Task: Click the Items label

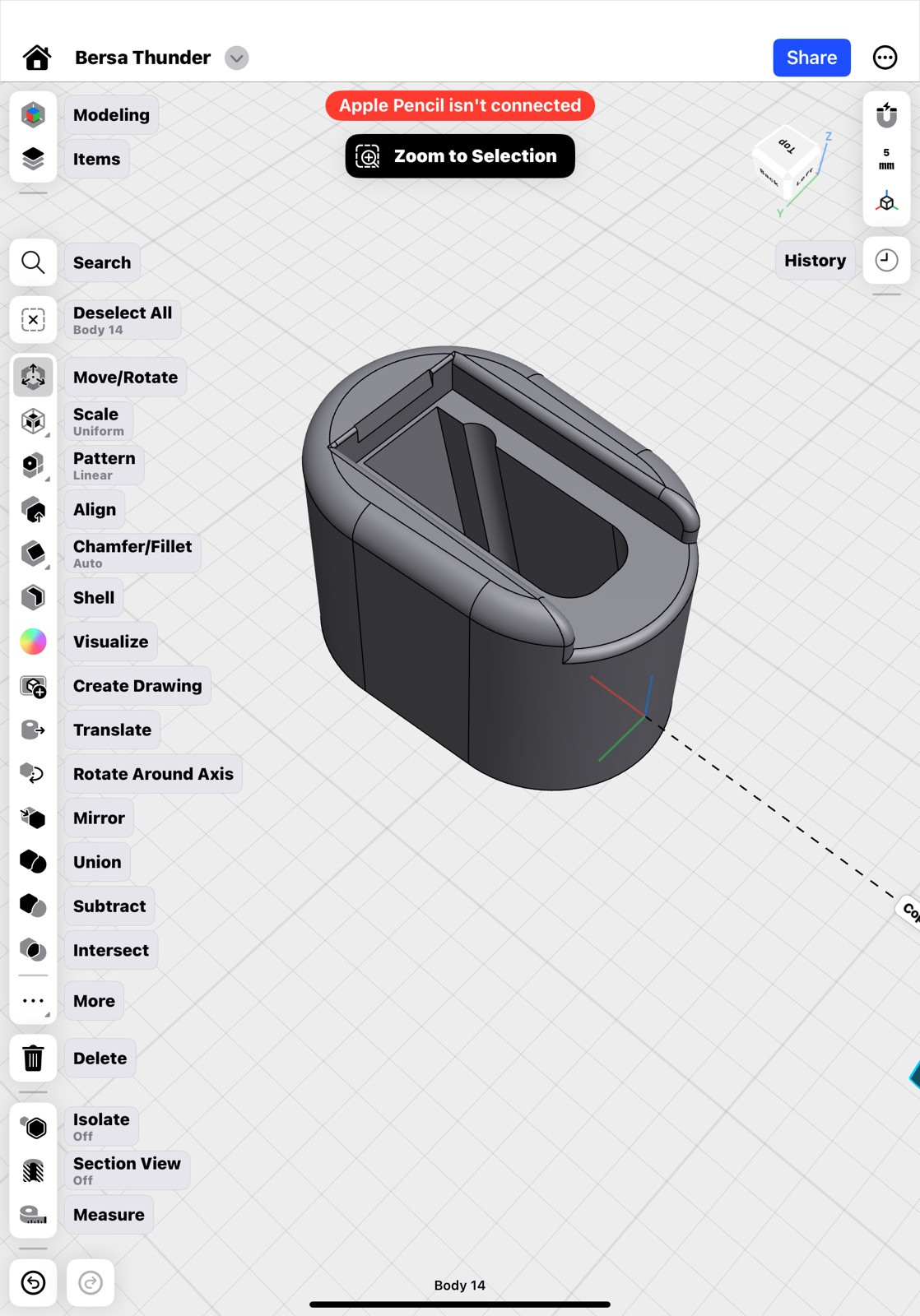Action: pos(96,160)
